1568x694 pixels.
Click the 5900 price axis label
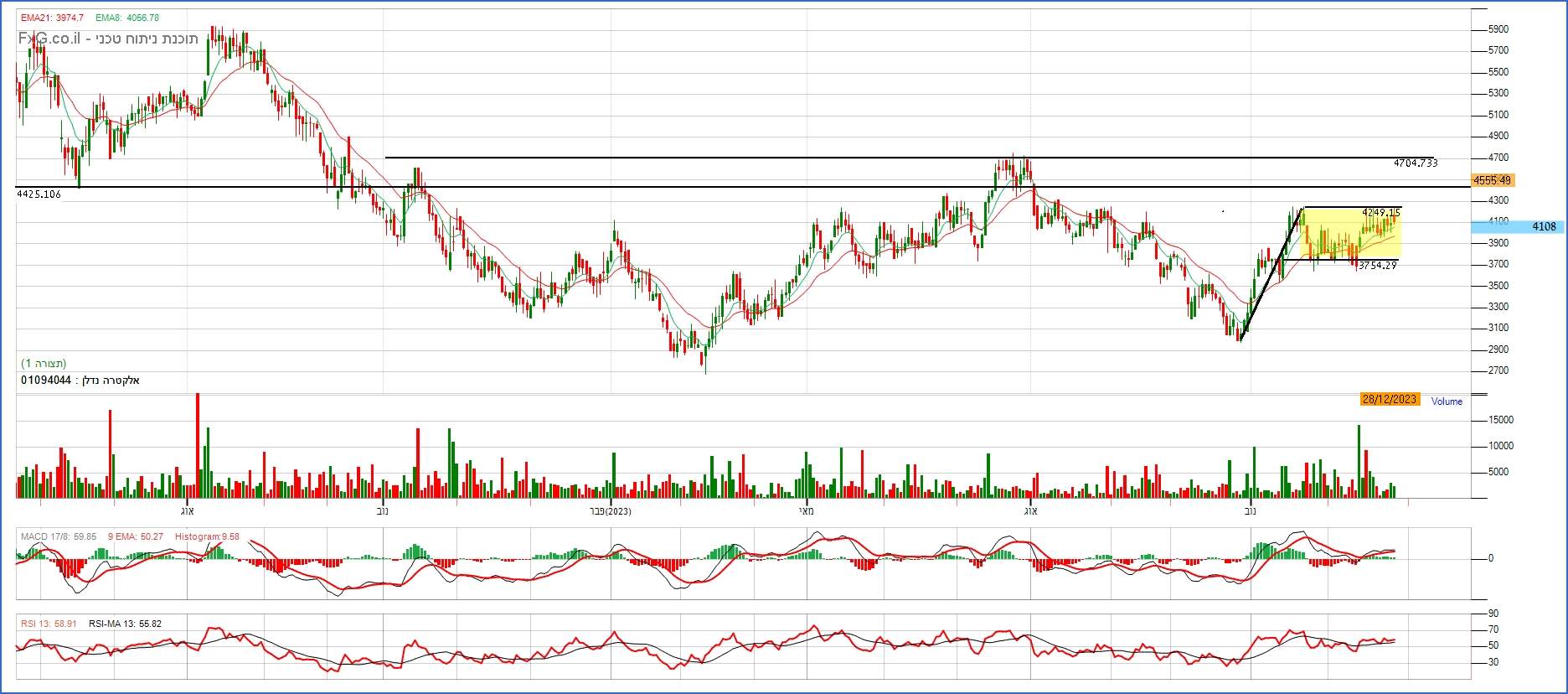[1498, 29]
